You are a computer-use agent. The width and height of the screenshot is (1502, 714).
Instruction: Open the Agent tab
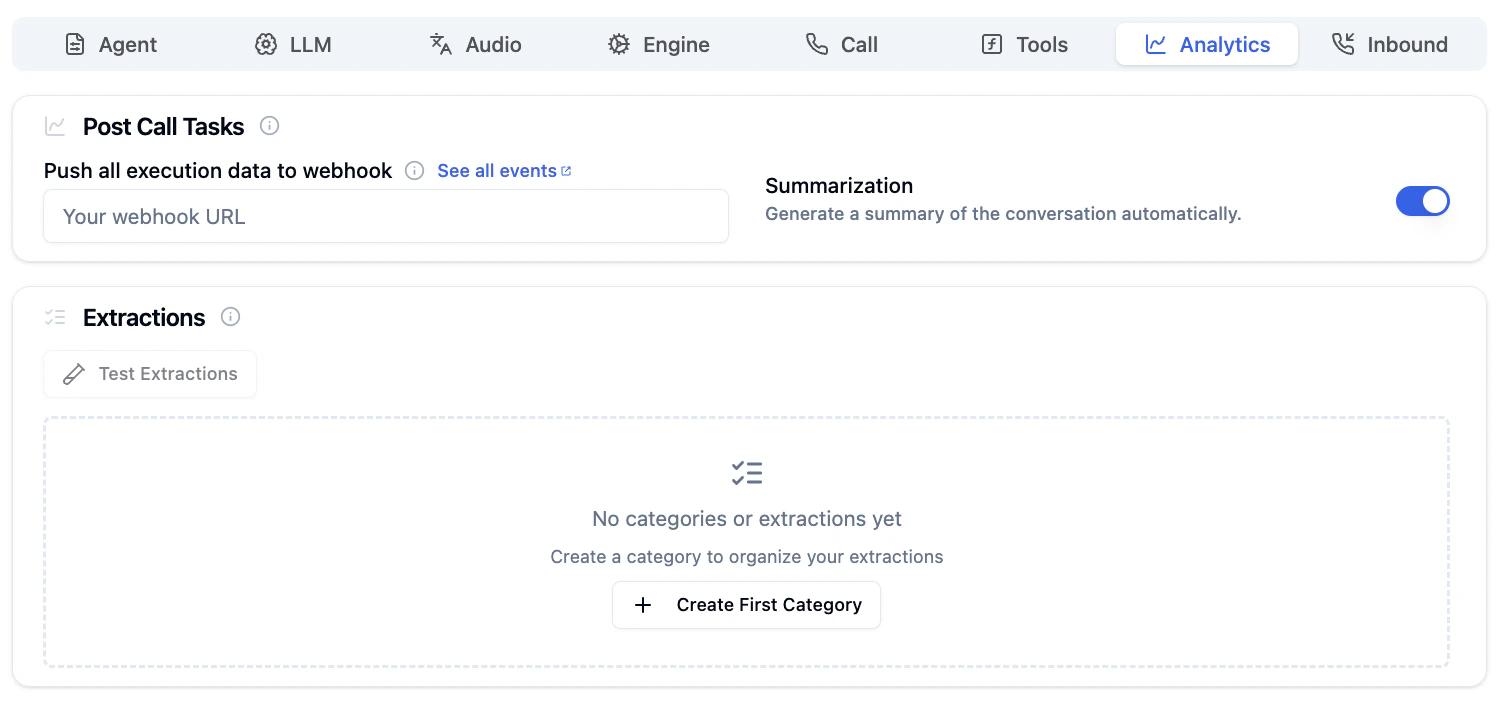point(110,44)
